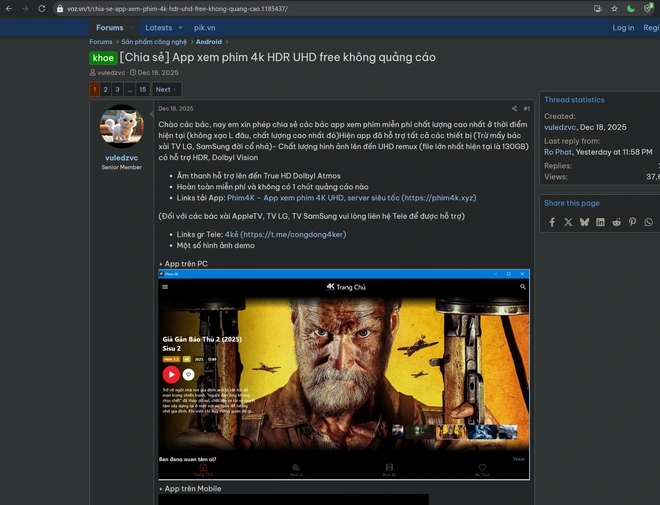Click the 'App trên PC' label
Viewport: 660px width, 505px height.
[186, 264]
